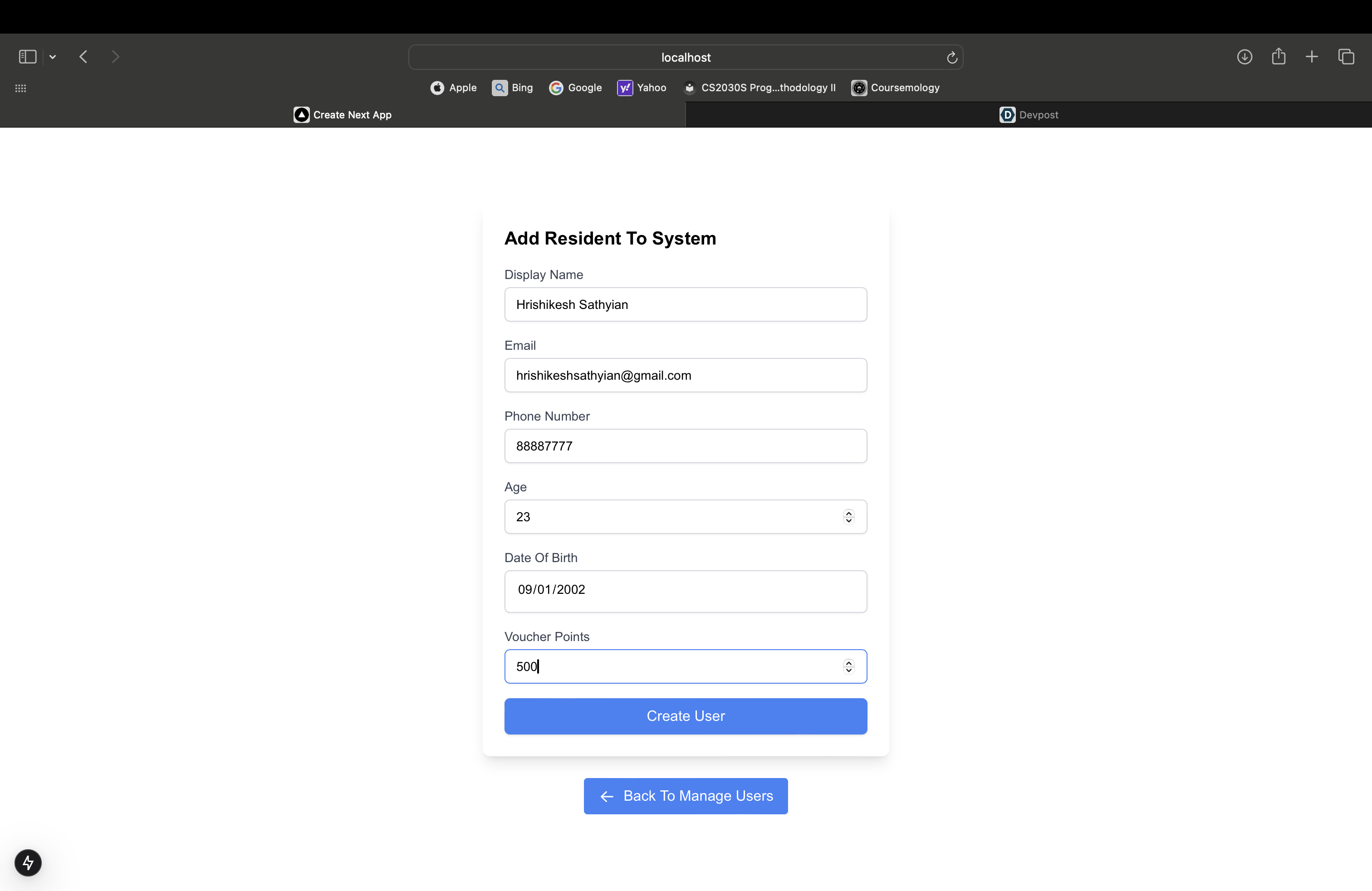1372x891 pixels.
Task: Go back to the previous page
Action: [83, 56]
